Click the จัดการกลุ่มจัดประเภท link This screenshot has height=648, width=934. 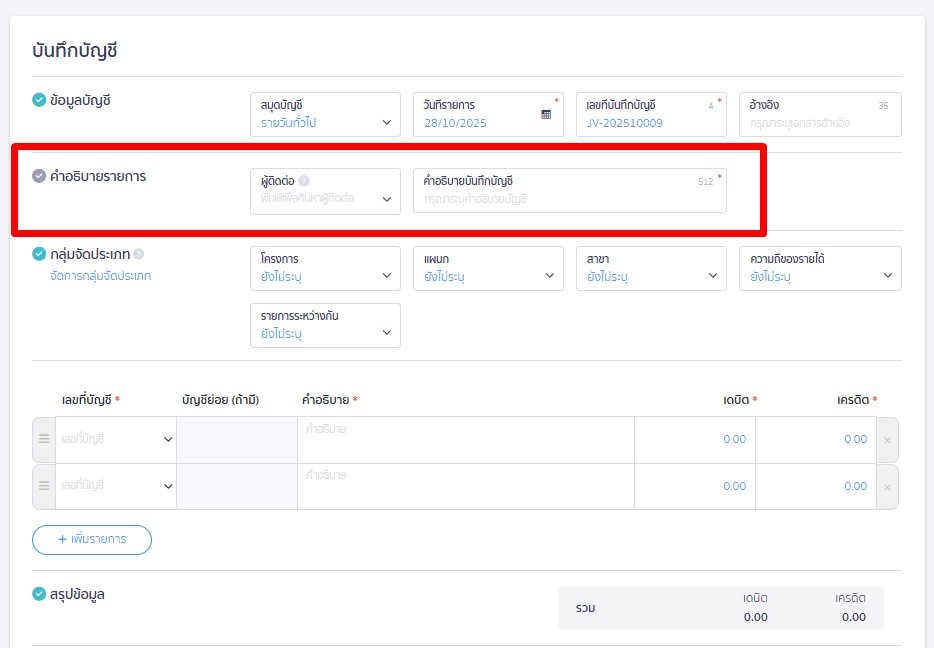[100, 276]
